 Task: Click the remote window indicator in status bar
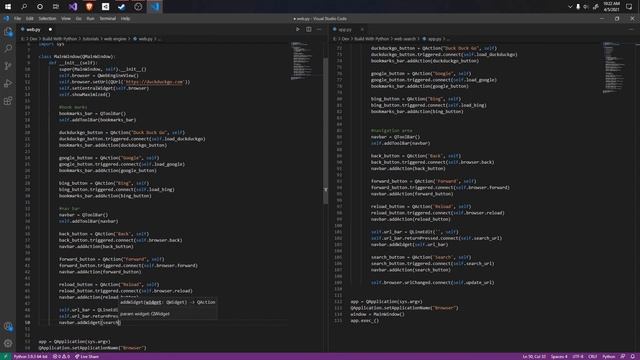[x=5, y=357]
